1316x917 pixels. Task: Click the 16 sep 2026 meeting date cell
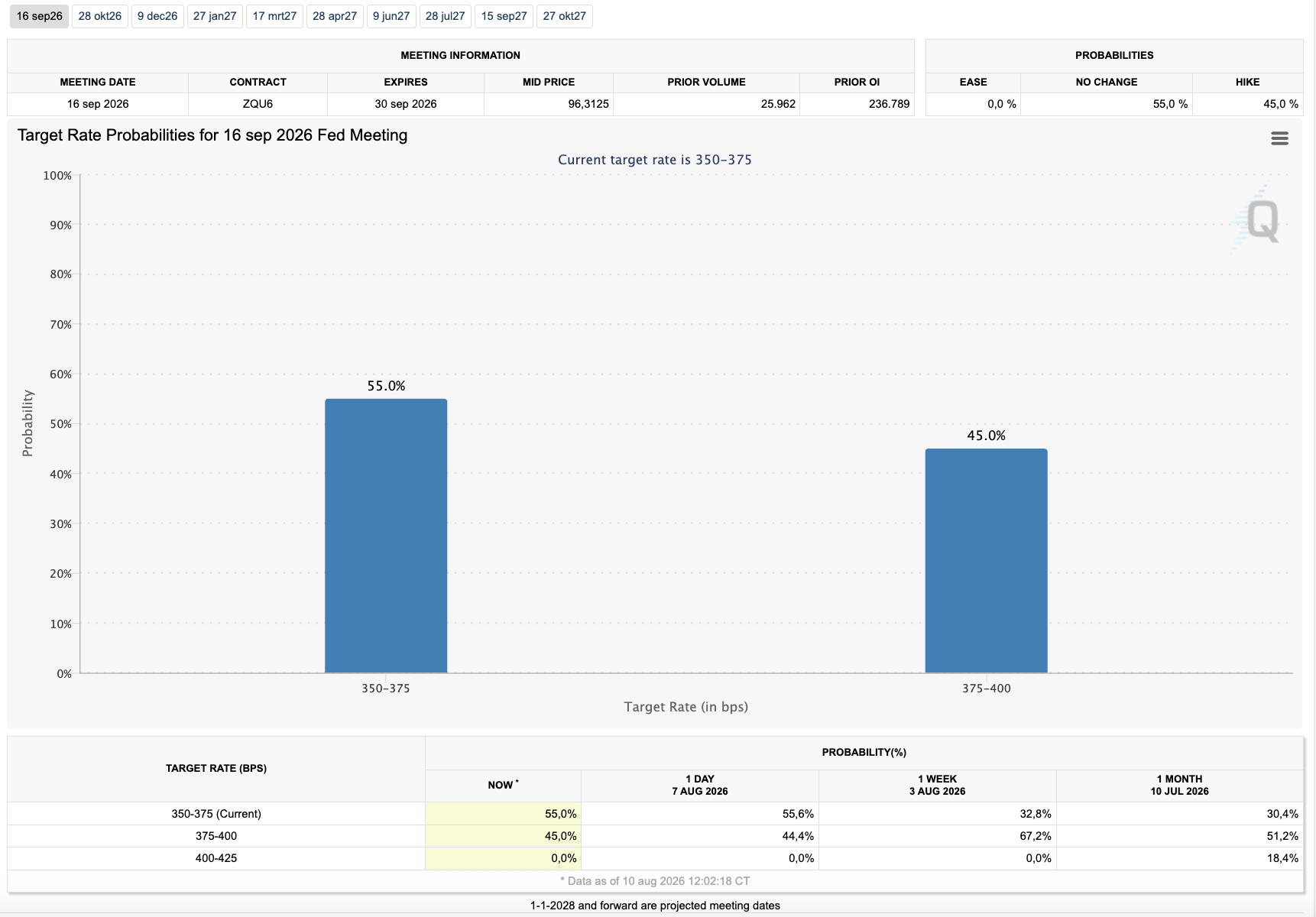pos(98,104)
